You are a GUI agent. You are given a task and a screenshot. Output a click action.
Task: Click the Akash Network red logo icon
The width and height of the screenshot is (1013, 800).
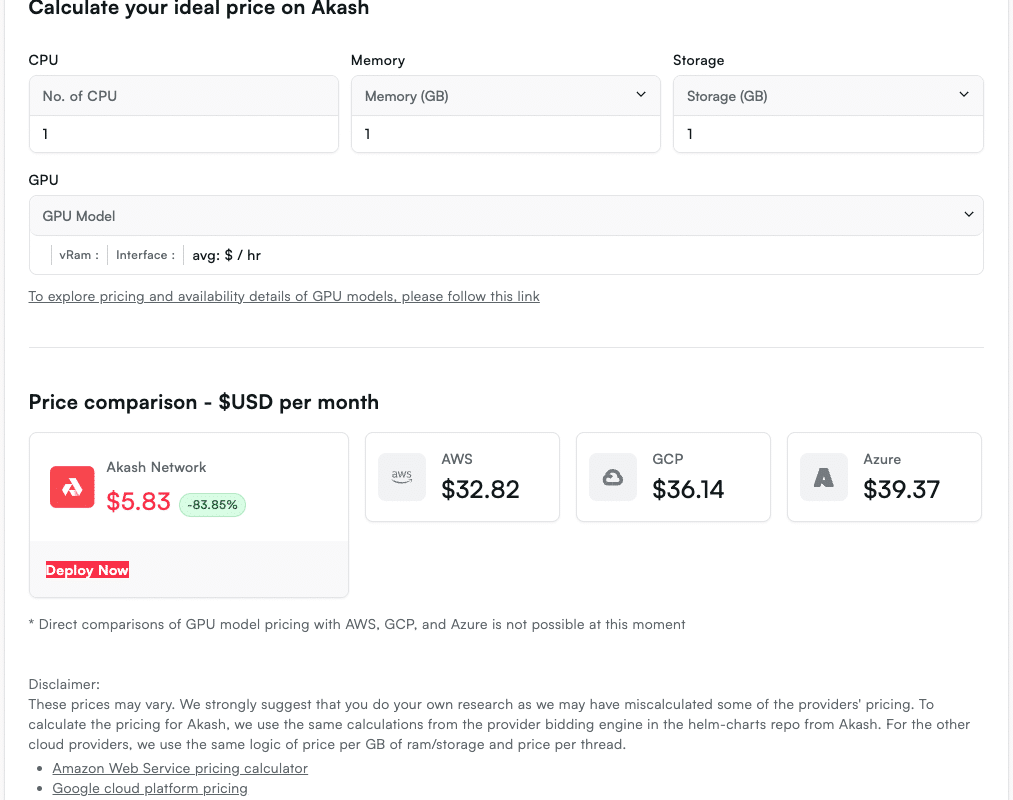(x=72, y=487)
